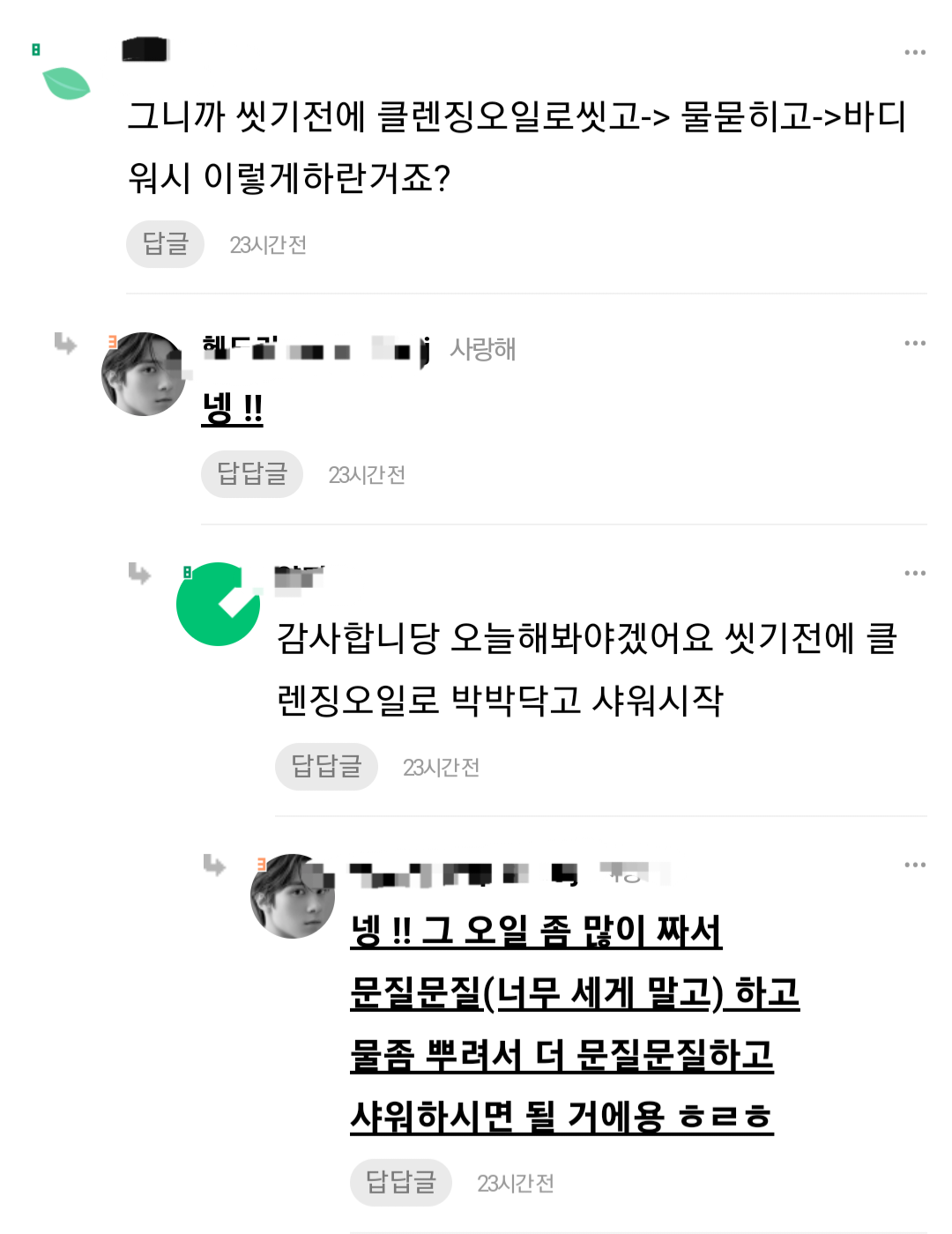Image resolution: width=952 pixels, height=1234 pixels.
Task: Open the green circle checkmark profile avatar
Action: pyautogui.click(x=219, y=604)
